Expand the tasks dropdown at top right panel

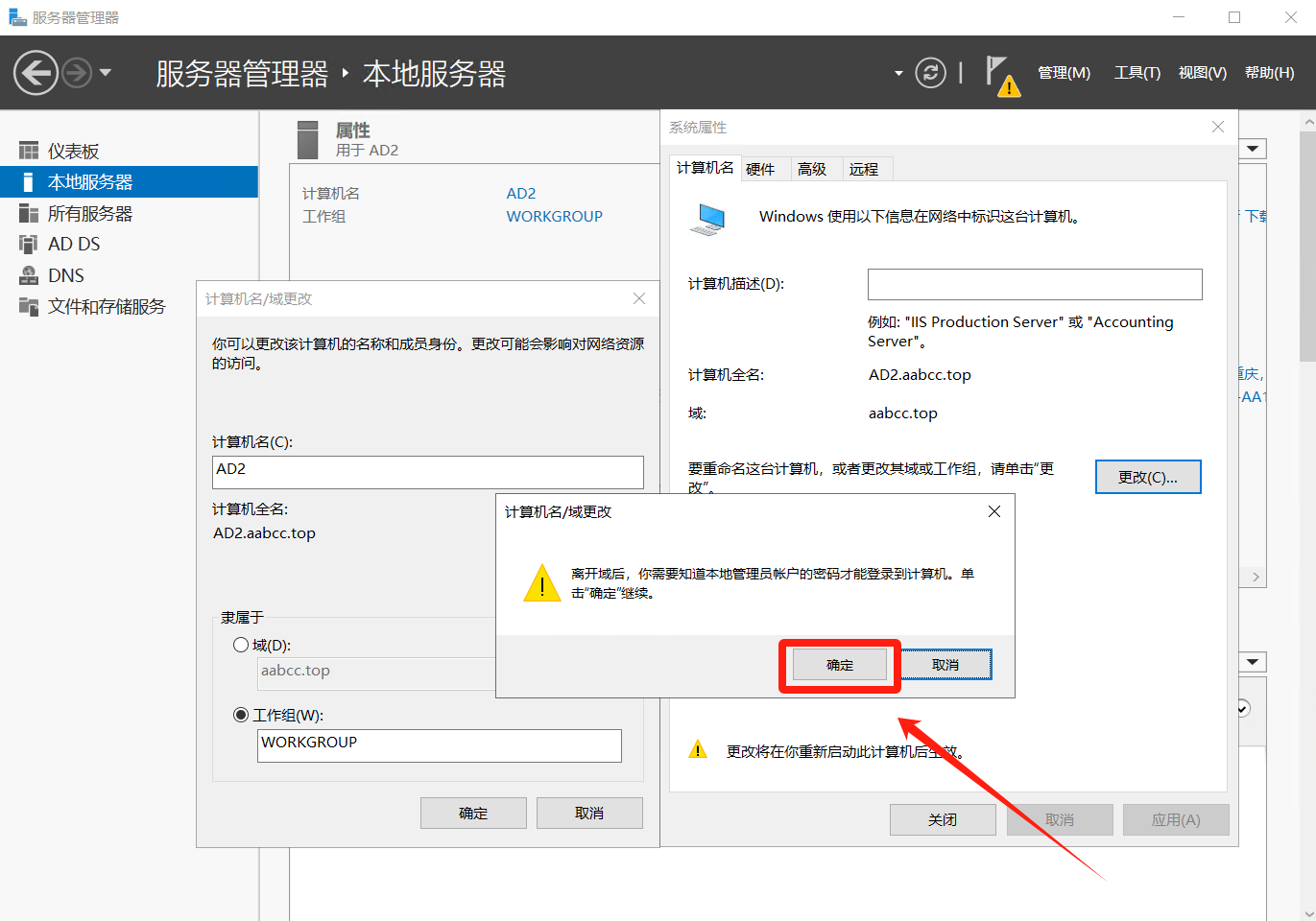point(1253,149)
